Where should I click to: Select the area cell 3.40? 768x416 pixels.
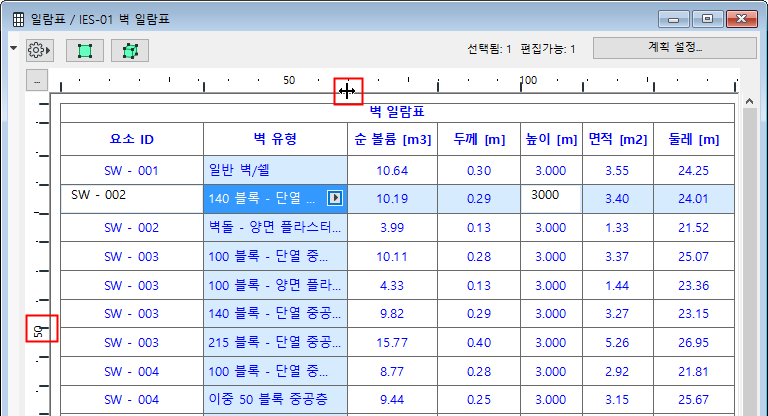click(x=618, y=199)
